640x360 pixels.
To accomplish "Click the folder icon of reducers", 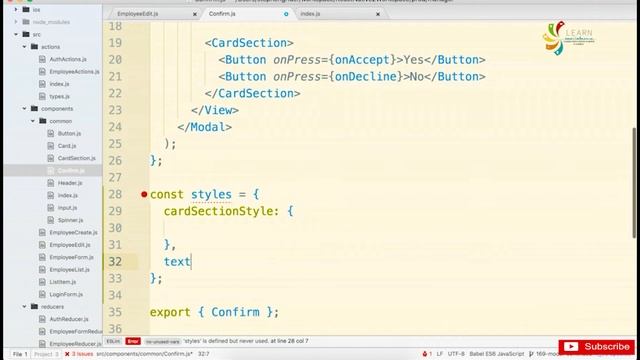I will [34, 307].
